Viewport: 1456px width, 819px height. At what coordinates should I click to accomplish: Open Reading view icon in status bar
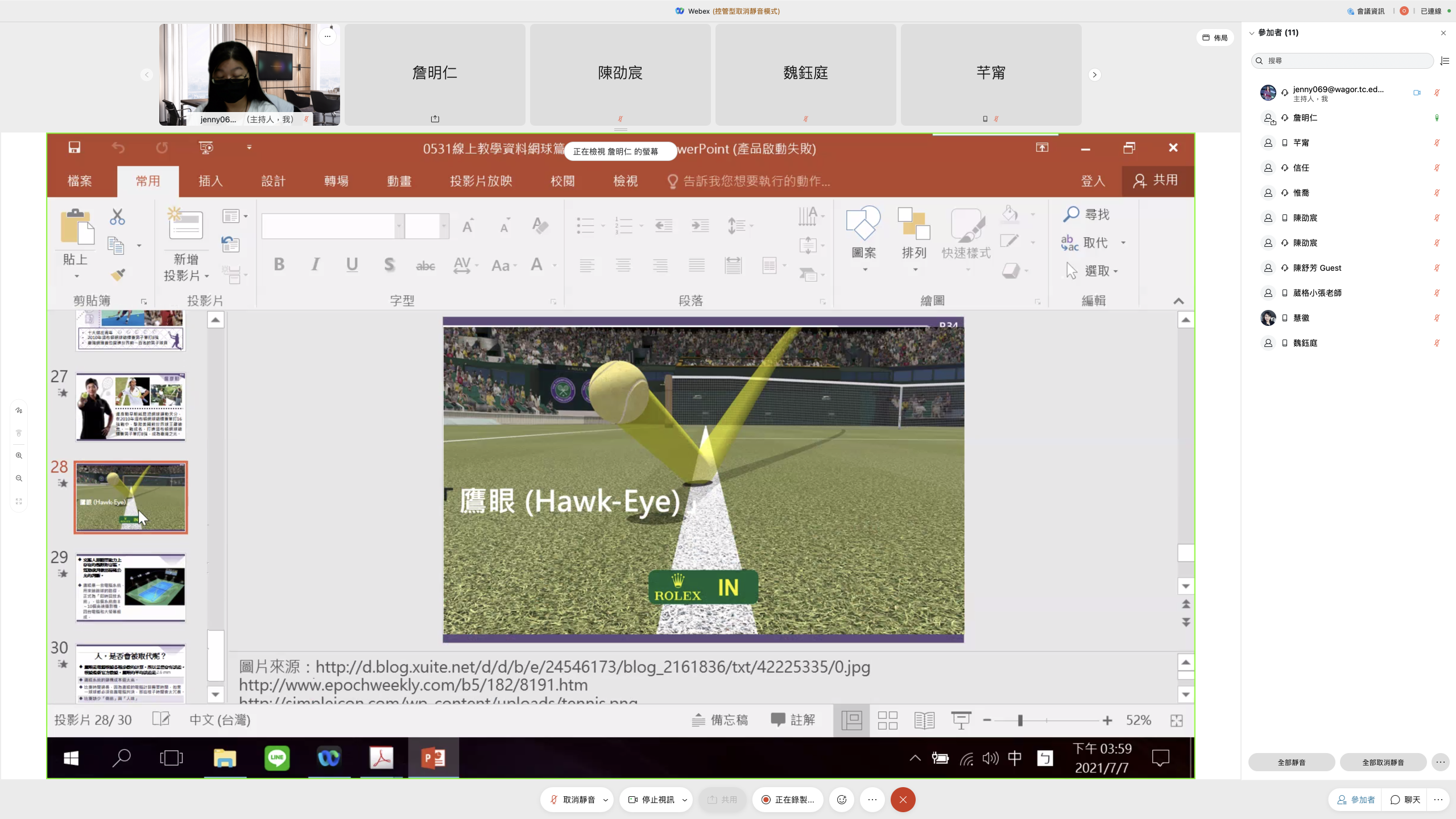pos(924,720)
